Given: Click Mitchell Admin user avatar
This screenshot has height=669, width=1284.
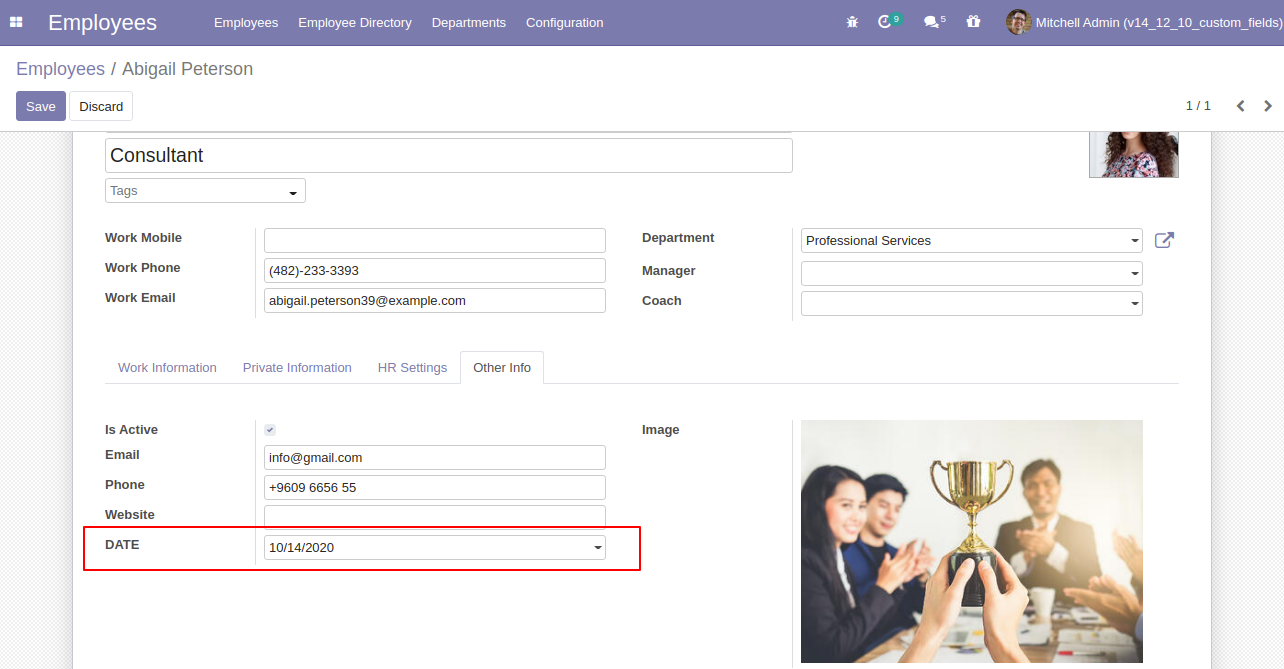Looking at the screenshot, I should 1018,22.
